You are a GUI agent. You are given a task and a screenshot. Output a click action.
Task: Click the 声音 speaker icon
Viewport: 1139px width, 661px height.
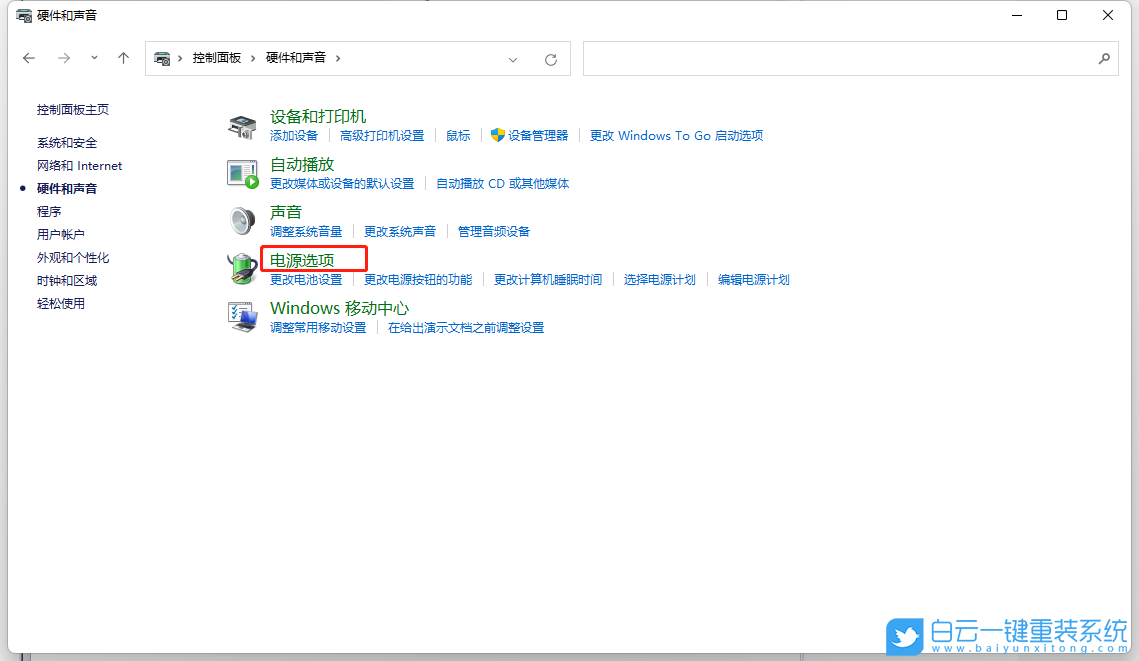[x=242, y=220]
